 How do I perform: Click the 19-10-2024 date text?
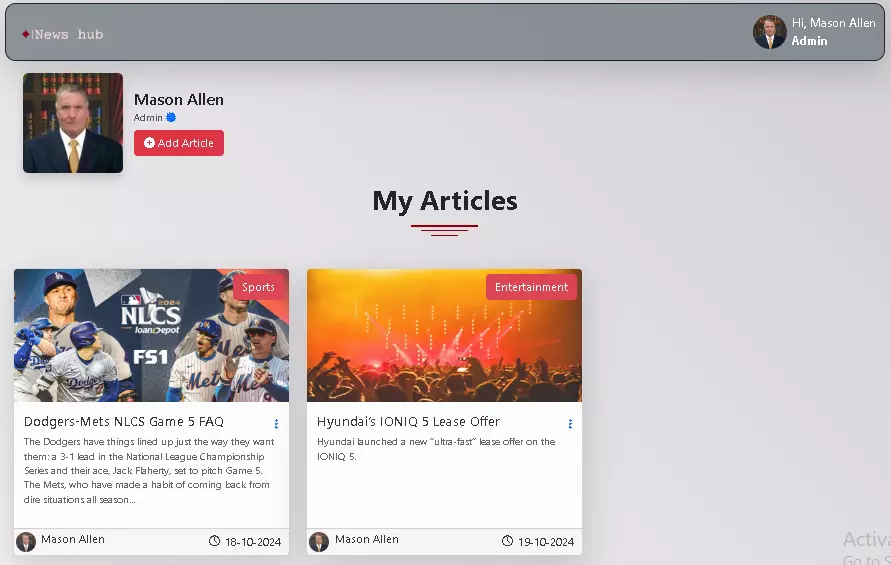click(546, 542)
